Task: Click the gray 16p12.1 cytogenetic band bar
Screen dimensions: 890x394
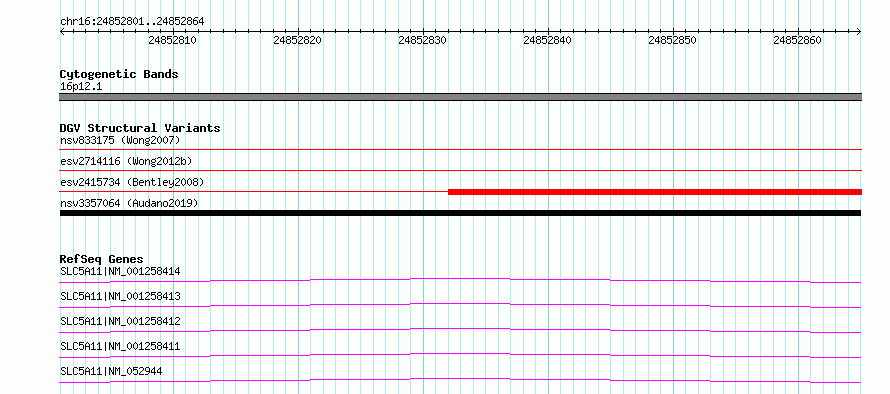Action: [x=460, y=97]
